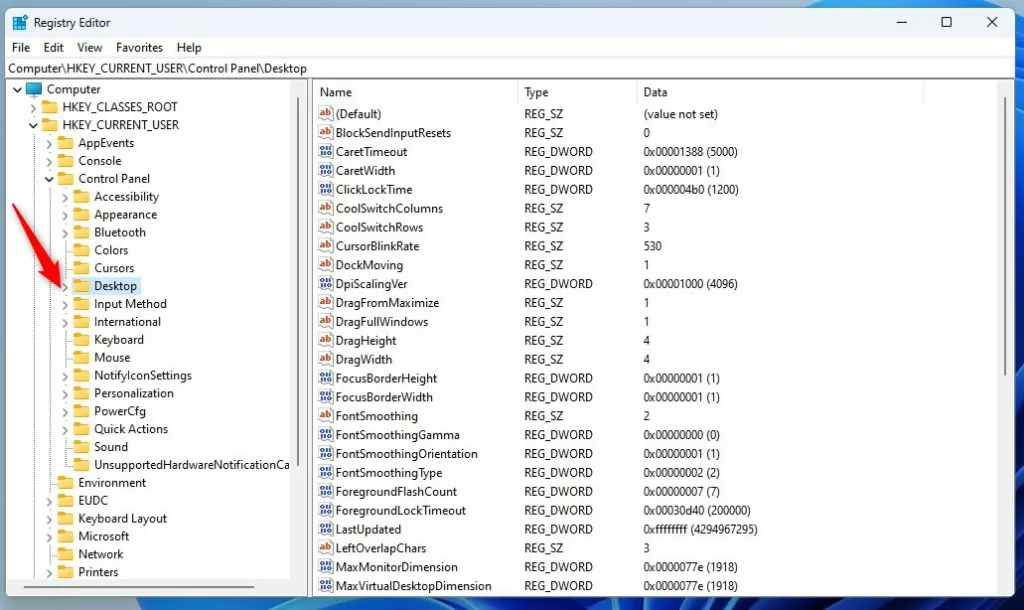Click the Registry Editor app icon in title bar

point(20,22)
